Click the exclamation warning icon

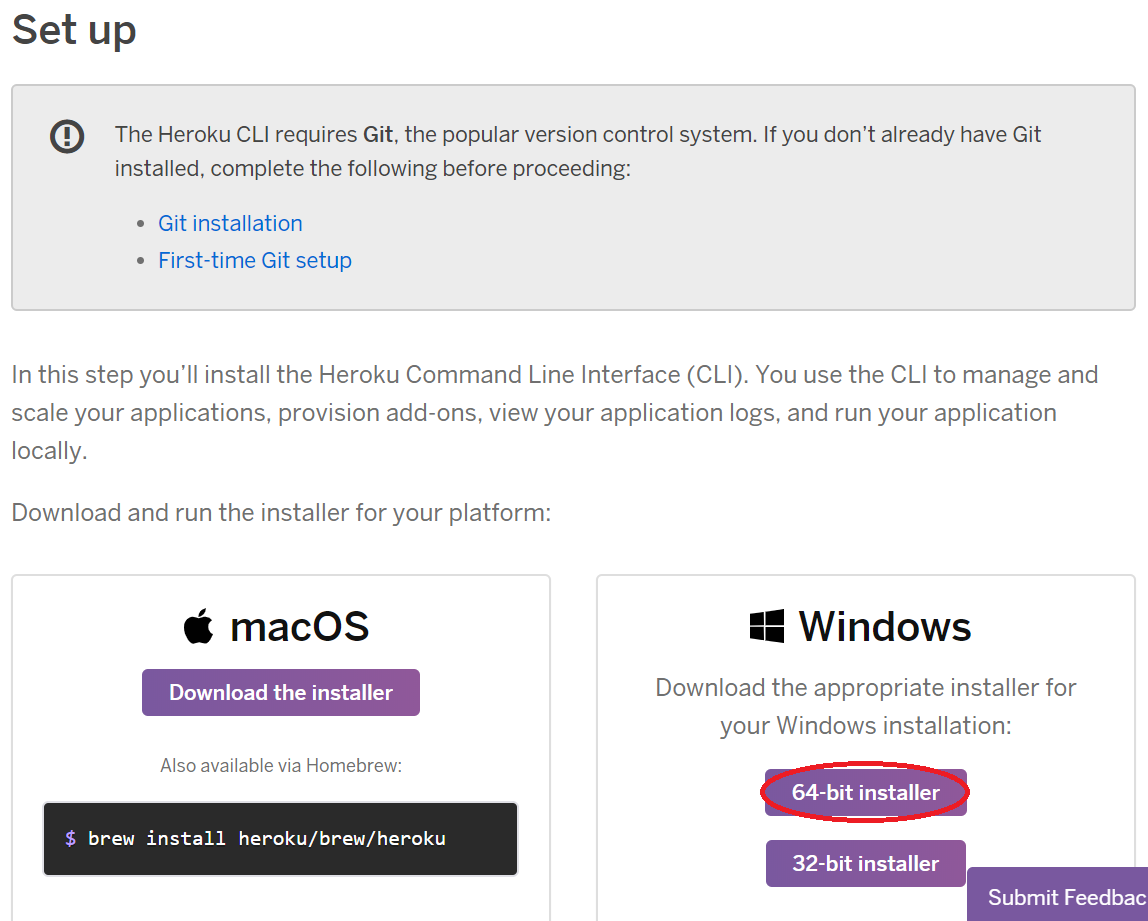click(x=66, y=136)
